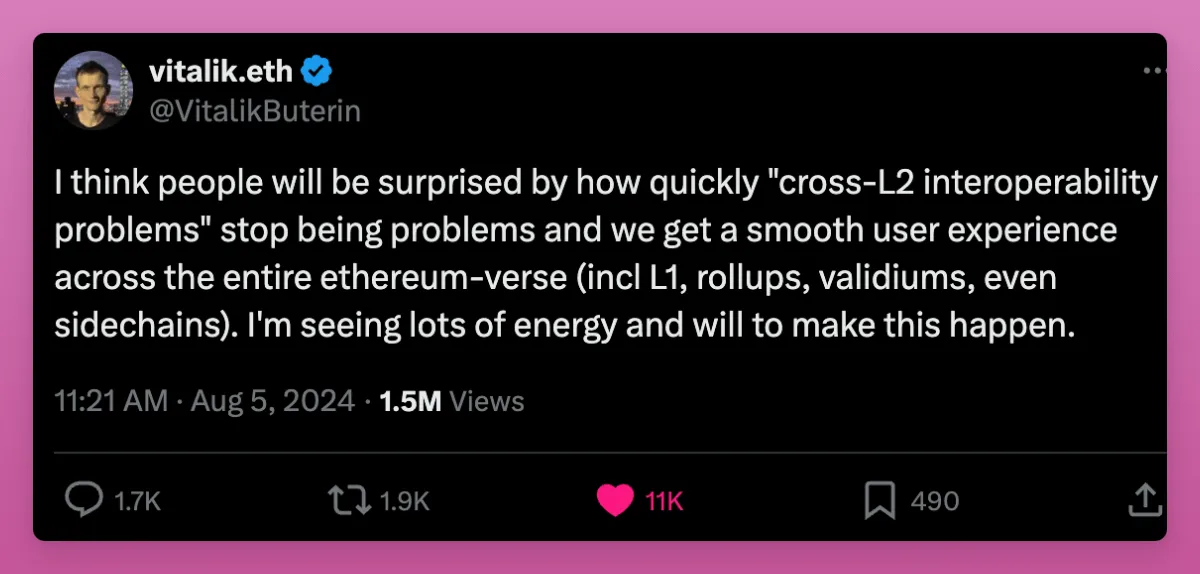Open the vitalik.eth profile picture
This screenshot has height=574, width=1200.
[92, 90]
